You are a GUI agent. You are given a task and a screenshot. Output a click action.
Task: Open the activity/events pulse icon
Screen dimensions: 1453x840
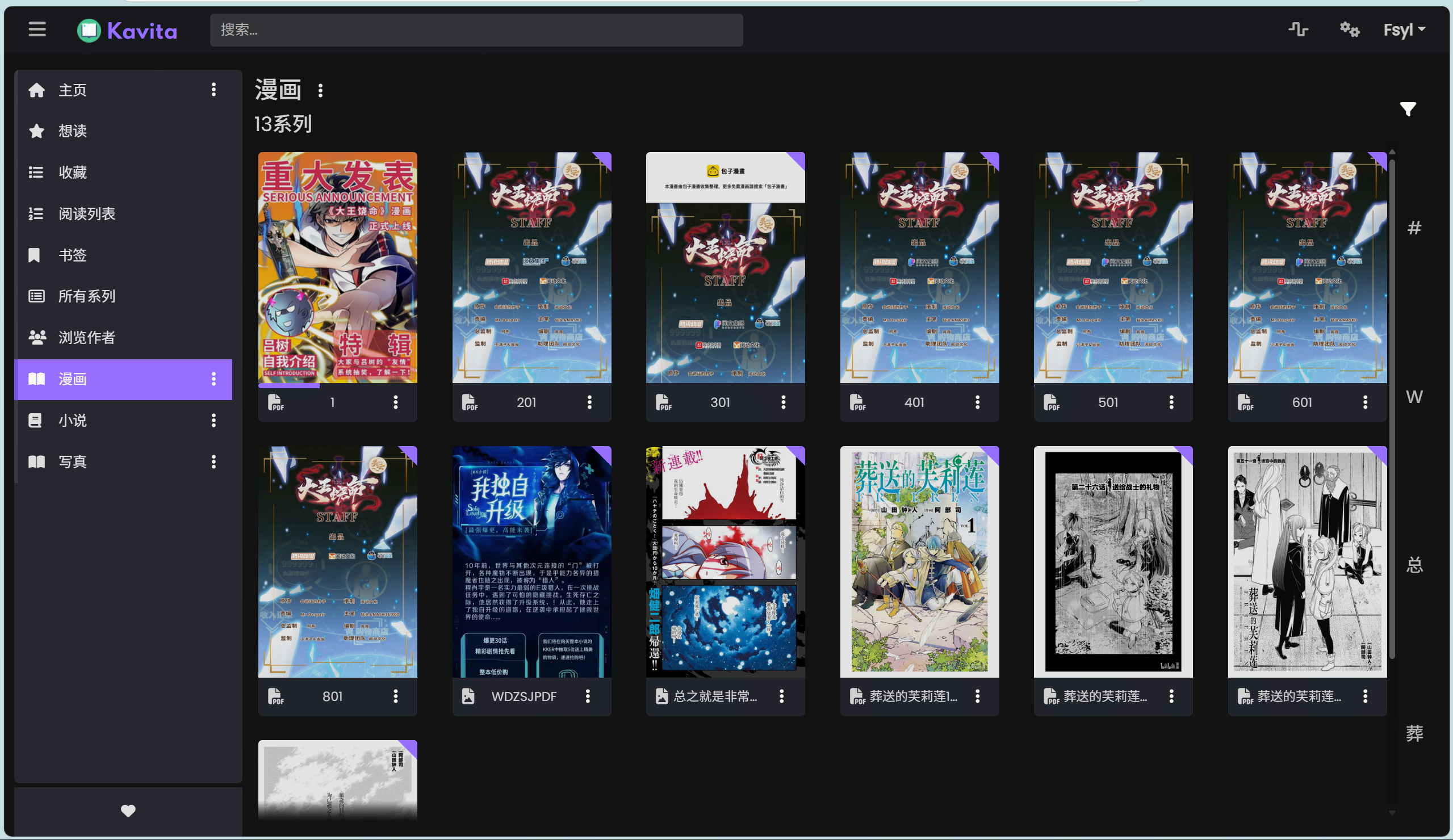[x=1298, y=30]
